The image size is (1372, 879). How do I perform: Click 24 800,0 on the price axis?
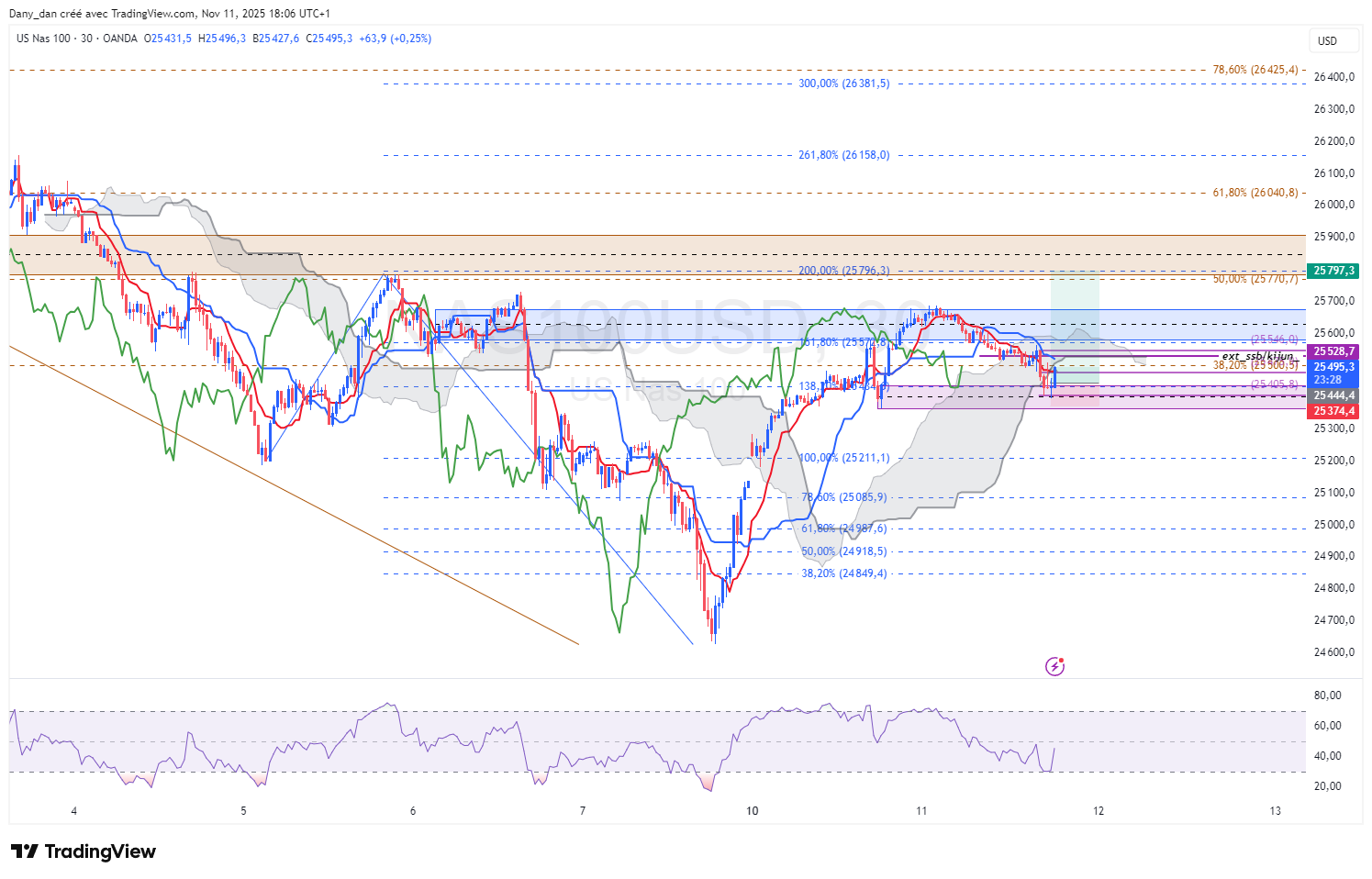pos(1334,588)
